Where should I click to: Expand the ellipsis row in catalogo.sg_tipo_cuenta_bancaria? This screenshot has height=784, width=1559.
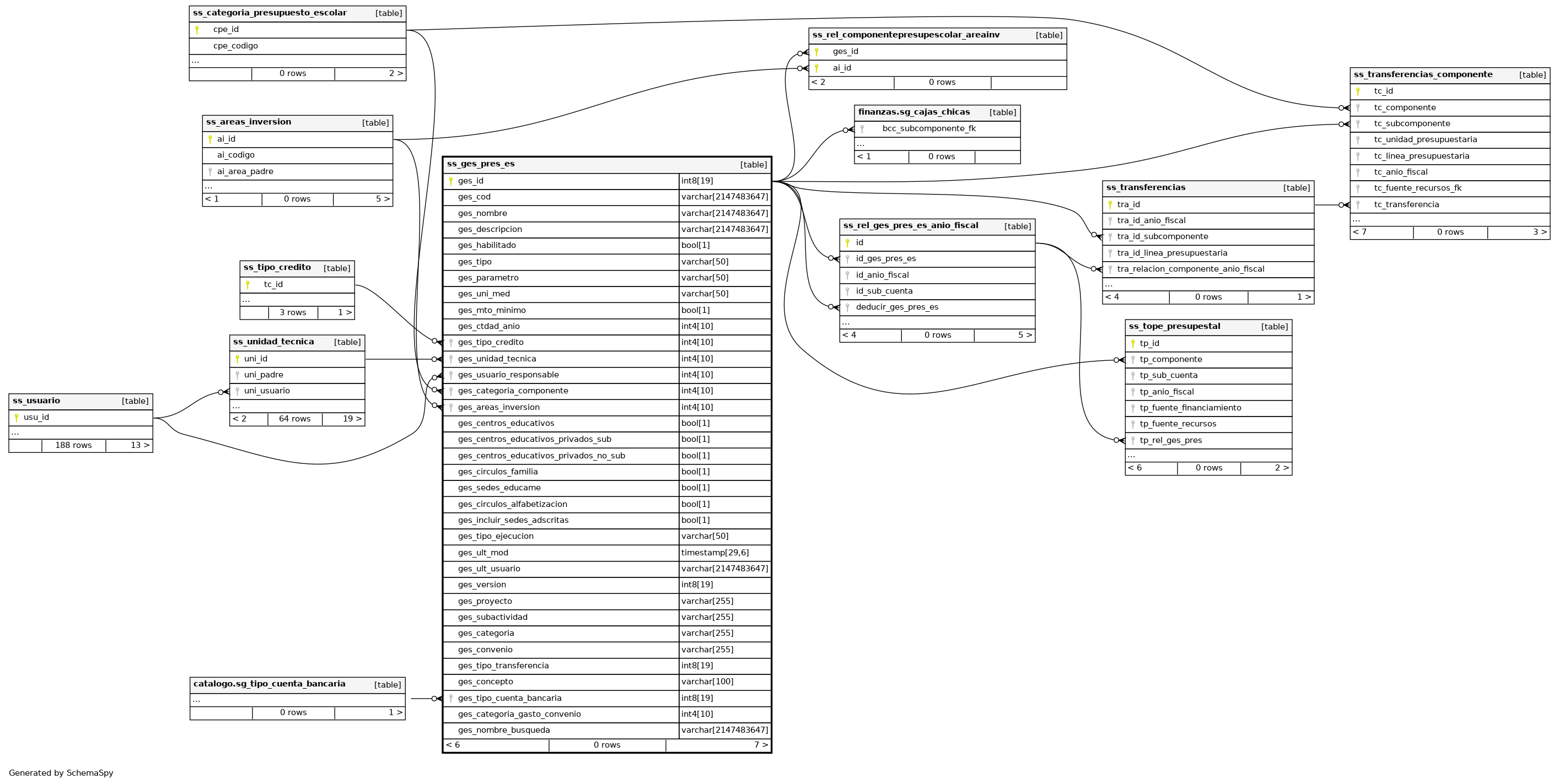pyautogui.click(x=197, y=700)
